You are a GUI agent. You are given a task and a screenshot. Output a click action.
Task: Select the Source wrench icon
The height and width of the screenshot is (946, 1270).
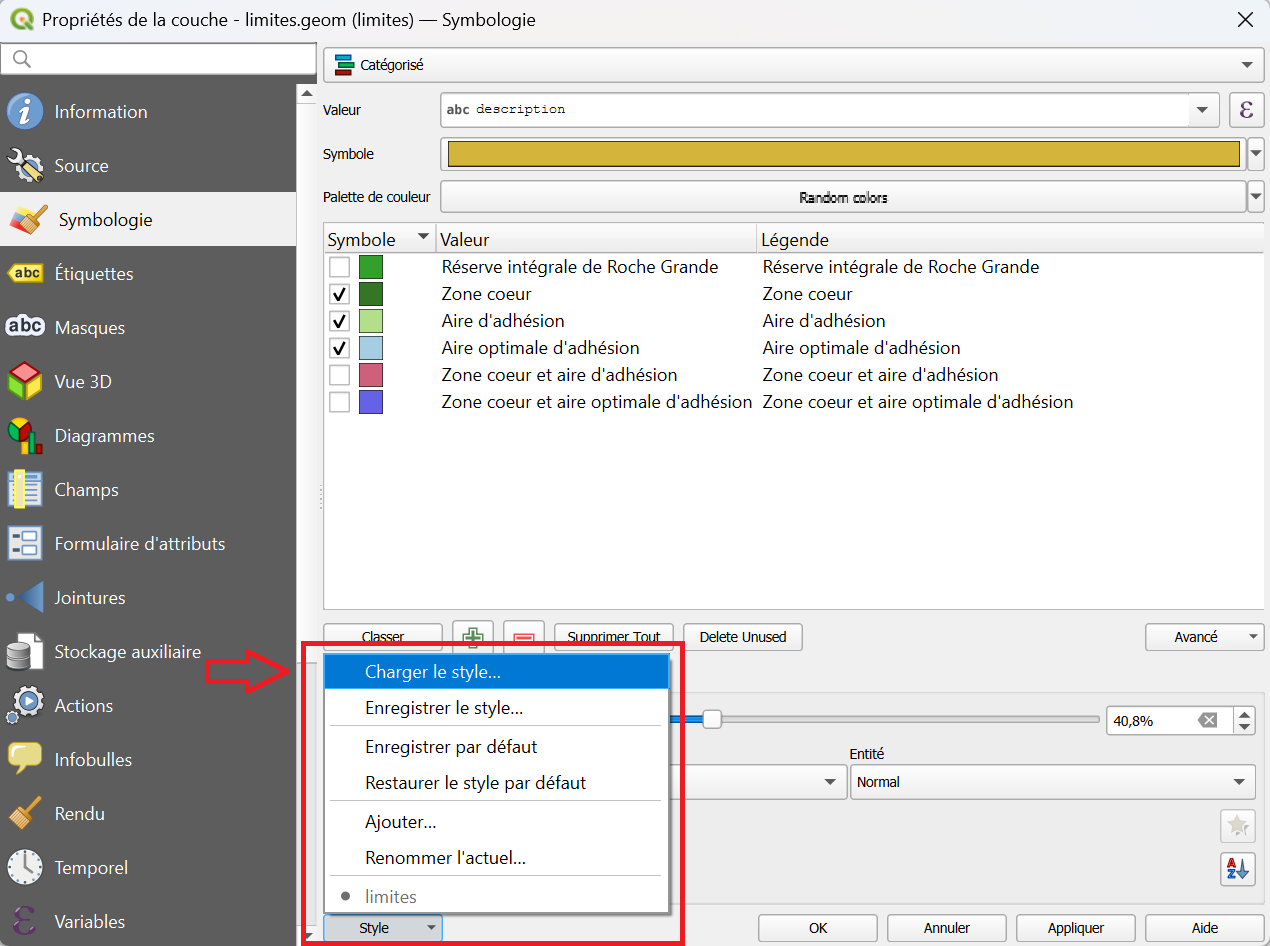pyautogui.click(x=25, y=166)
